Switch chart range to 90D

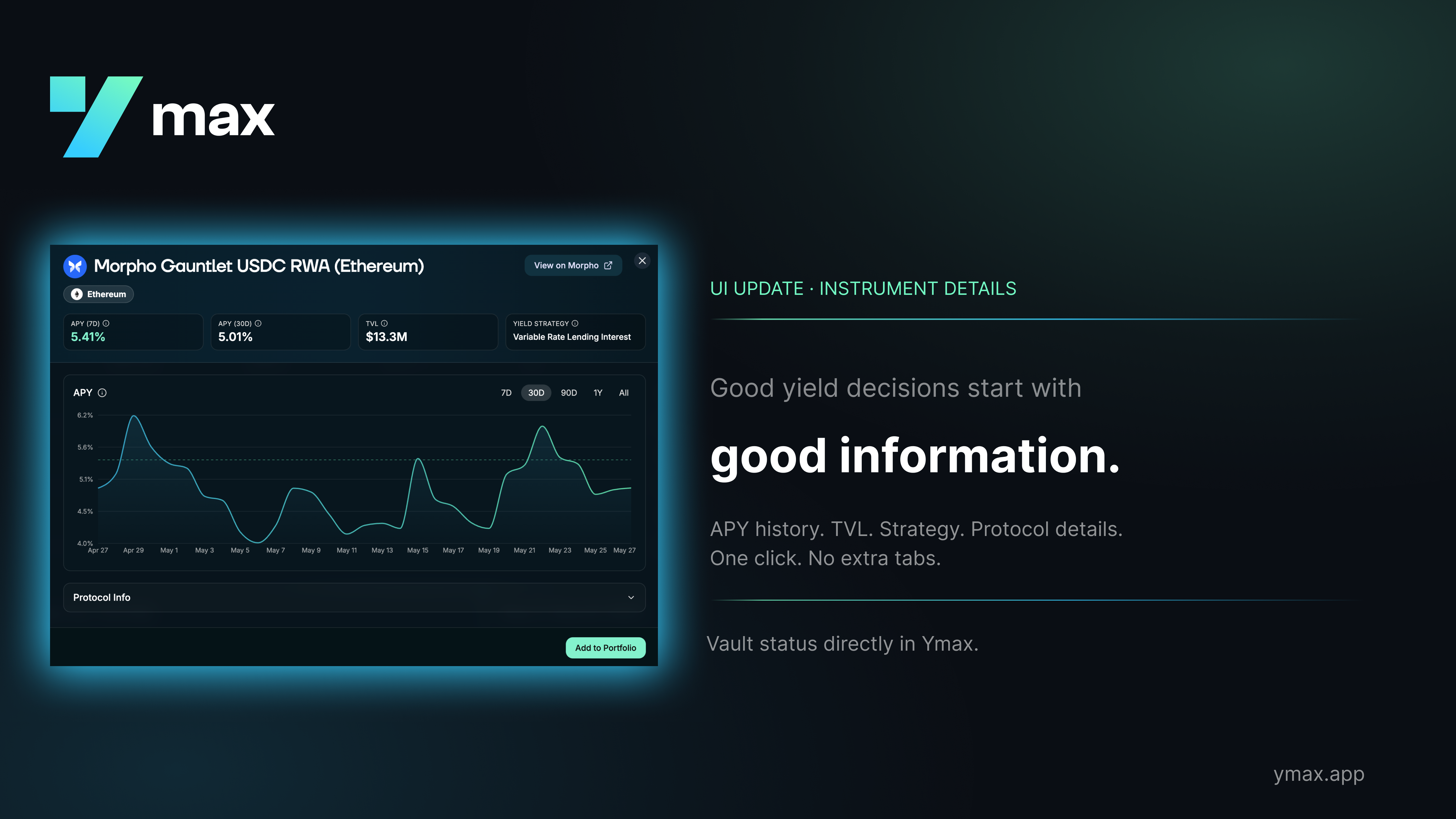click(569, 393)
